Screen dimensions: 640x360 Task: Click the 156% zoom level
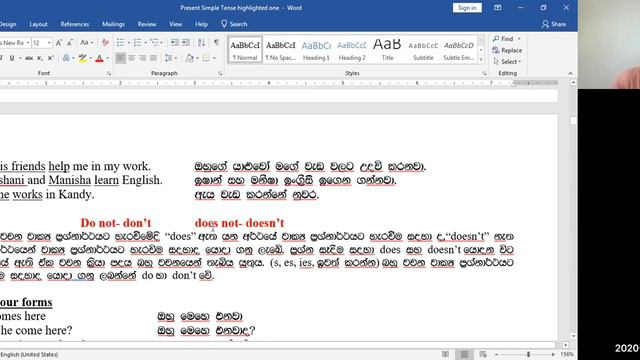[x=567, y=354]
